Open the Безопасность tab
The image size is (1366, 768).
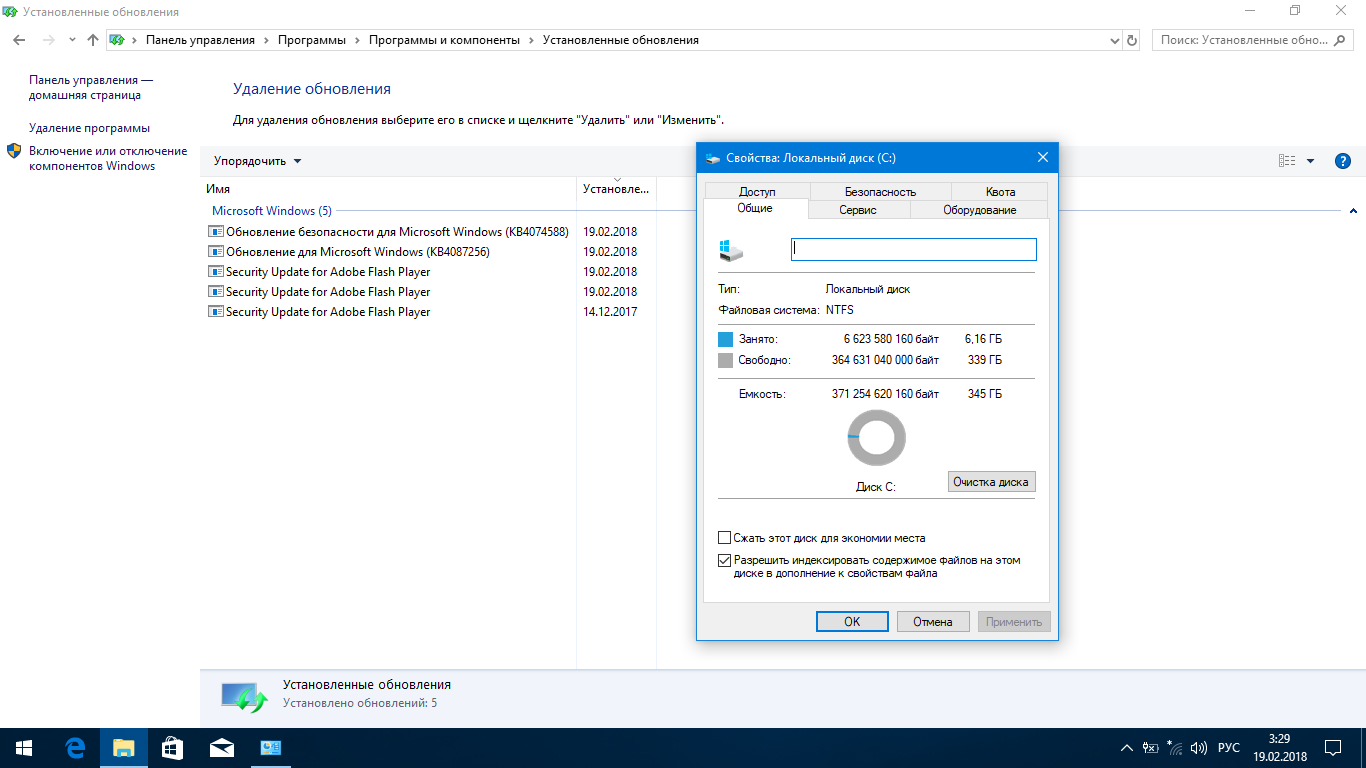tap(880, 192)
